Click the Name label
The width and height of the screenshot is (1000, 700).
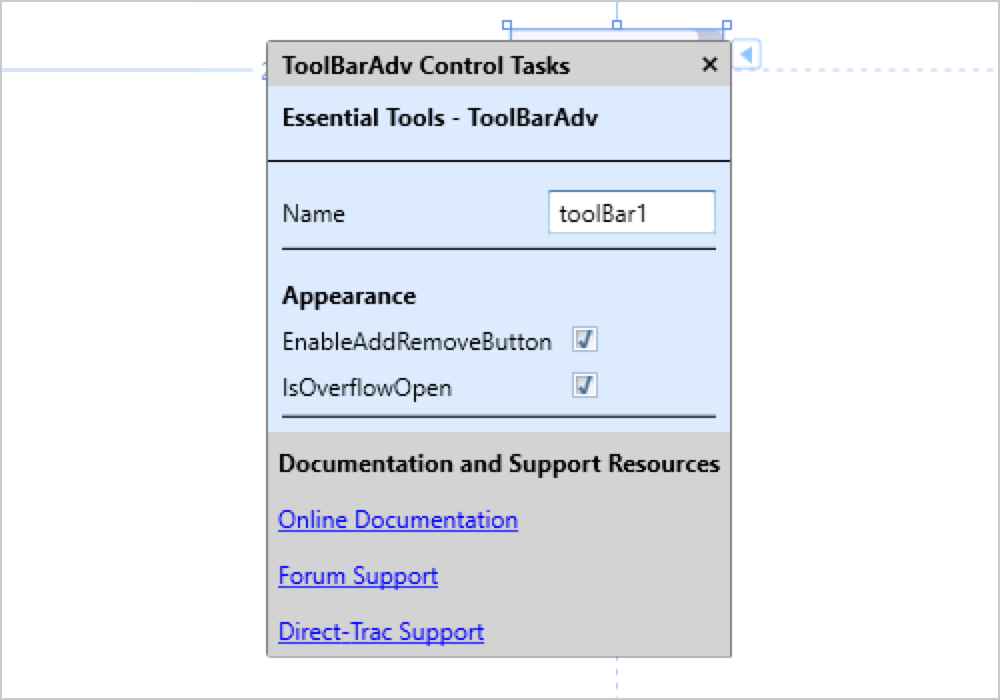coord(313,214)
